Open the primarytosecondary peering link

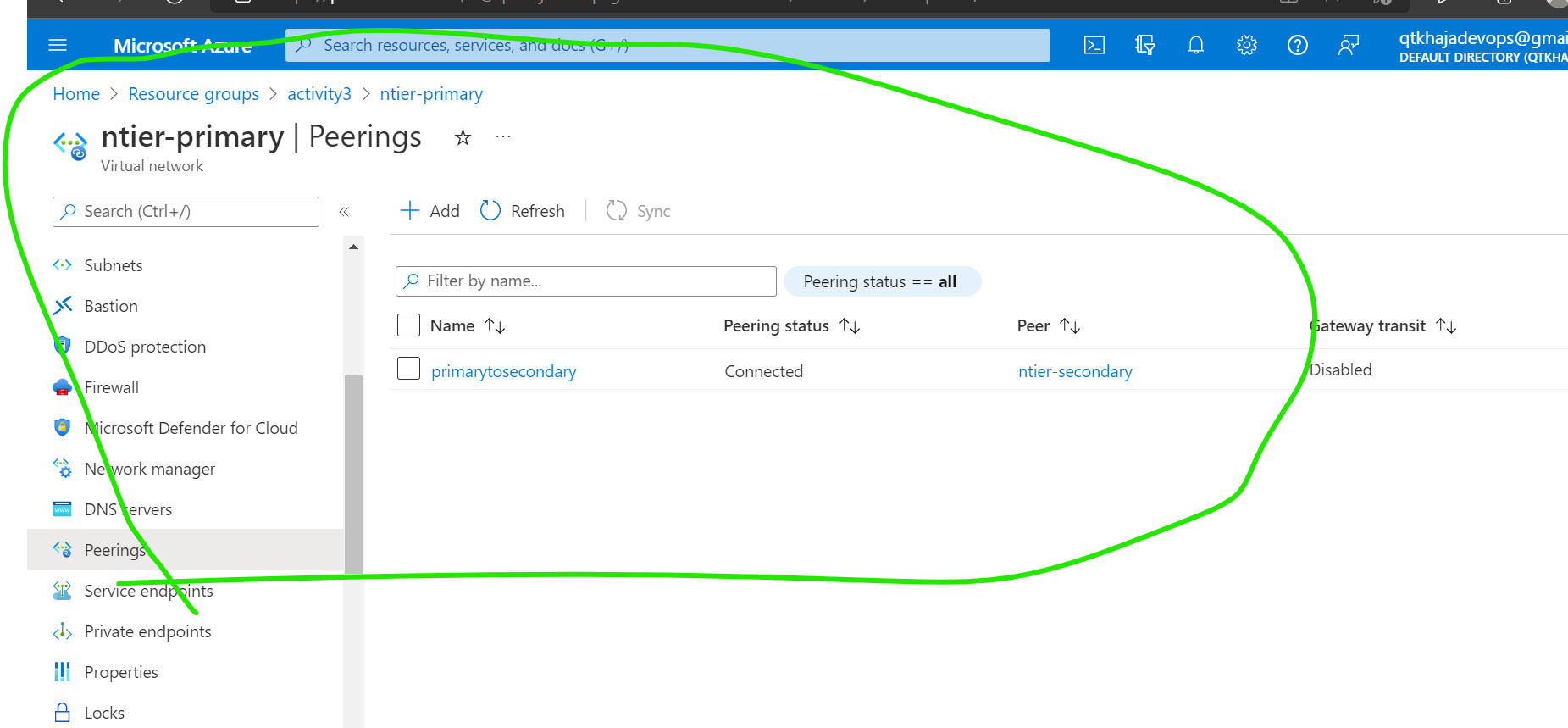pos(503,371)
